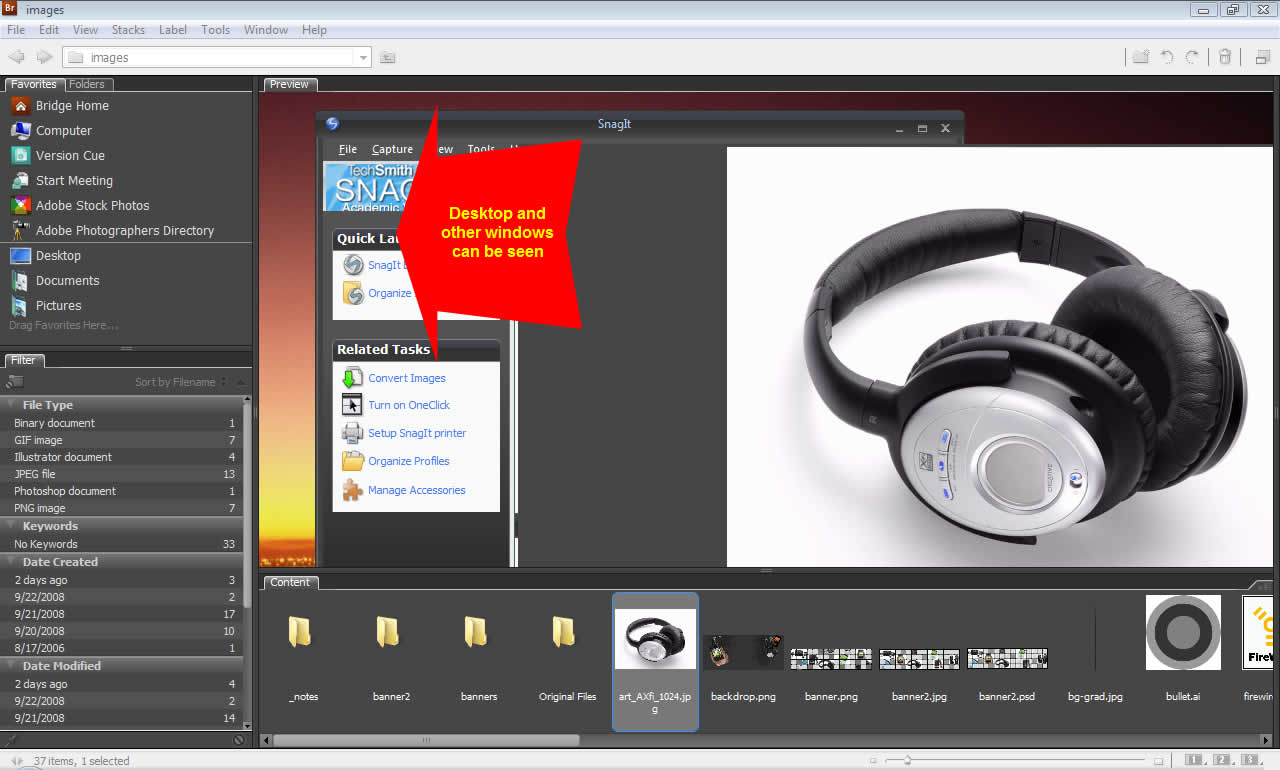Select the Content tab
This screenshot has height=770, width=1280.
click(x=290, y=582)
